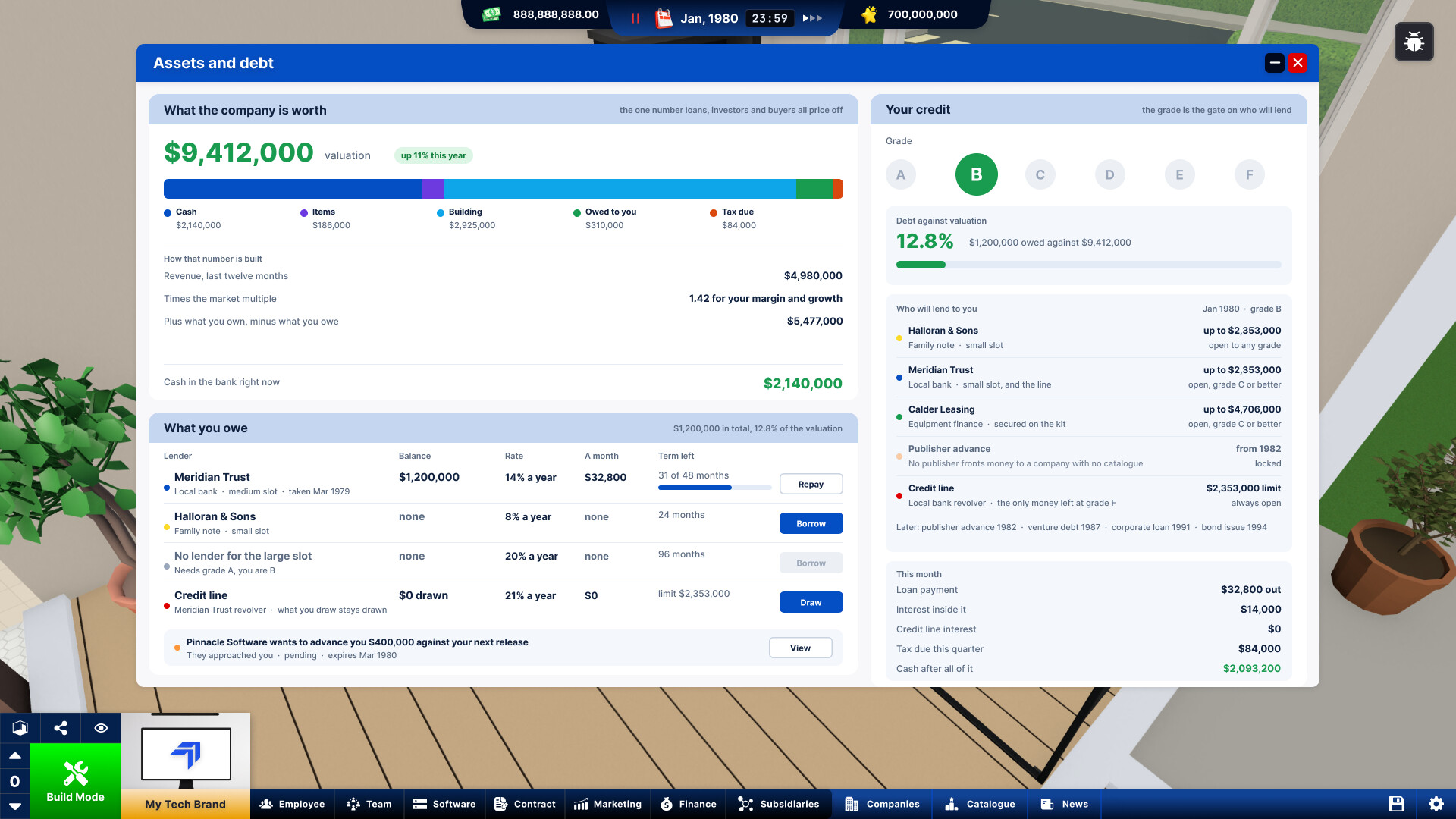Screen dimensions: 1456x819
Task: Click the 23:59 clock display
Action: pos(770,18)
